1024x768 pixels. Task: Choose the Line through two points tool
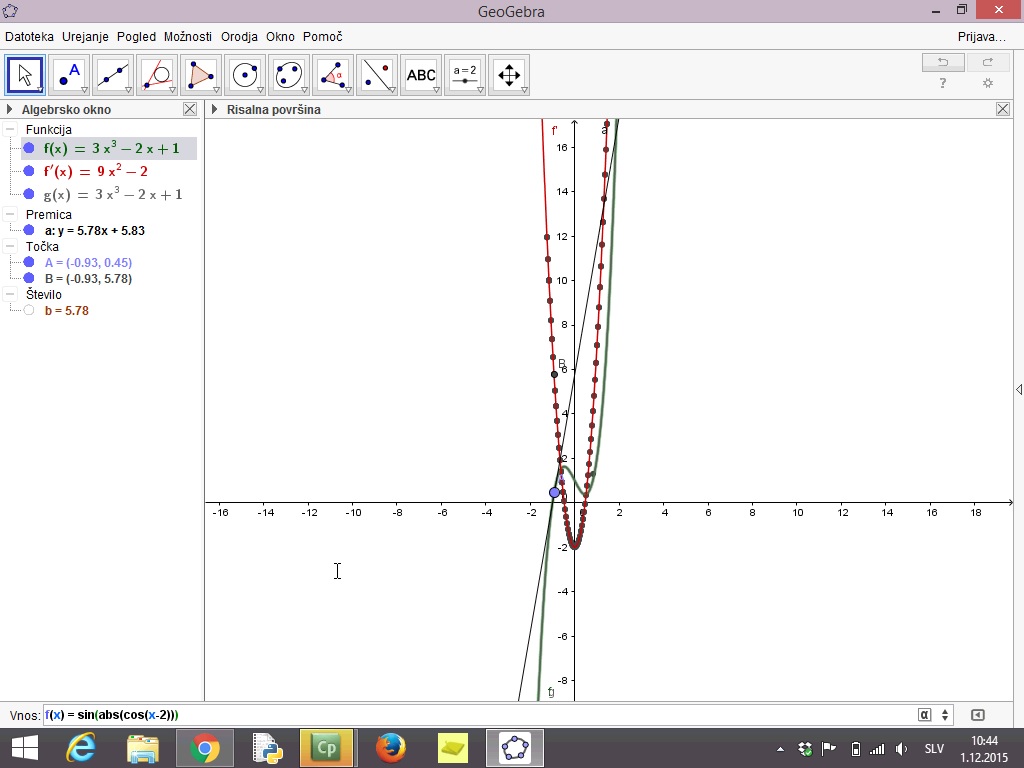pos(113,75)
